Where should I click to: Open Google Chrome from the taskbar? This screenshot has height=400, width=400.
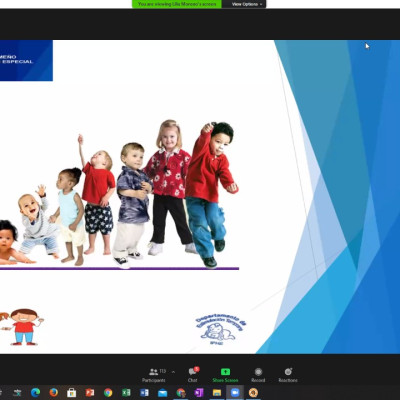click(108, 393)
